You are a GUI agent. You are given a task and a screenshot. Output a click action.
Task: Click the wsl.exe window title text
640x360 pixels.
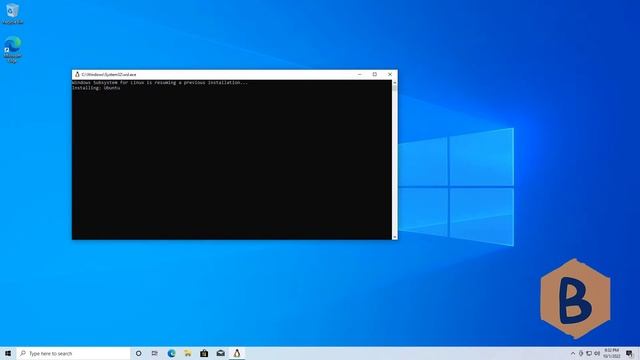coord(109,74)
